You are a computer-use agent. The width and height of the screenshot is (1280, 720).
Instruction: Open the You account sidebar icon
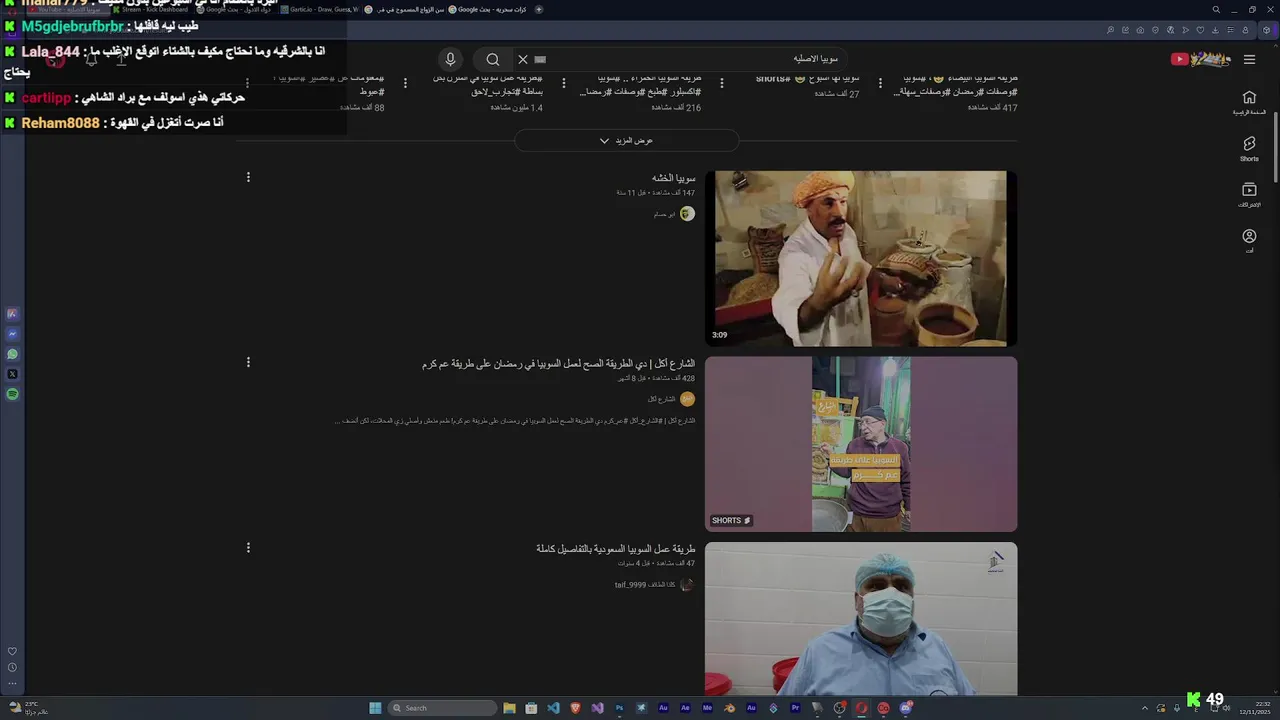pyautogui.click(x=1249, y=240)
